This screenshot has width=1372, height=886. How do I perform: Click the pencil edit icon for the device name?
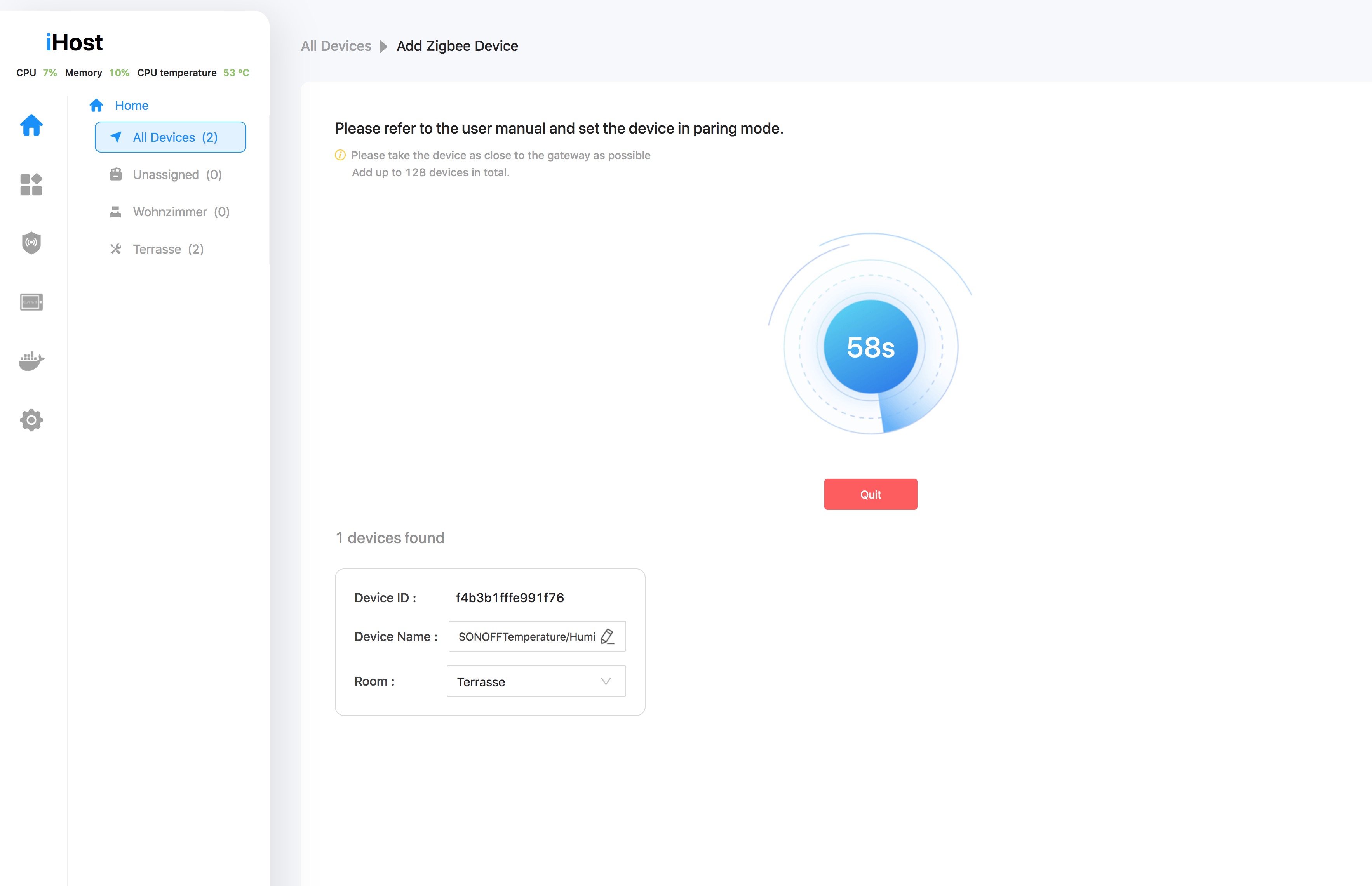607,636
